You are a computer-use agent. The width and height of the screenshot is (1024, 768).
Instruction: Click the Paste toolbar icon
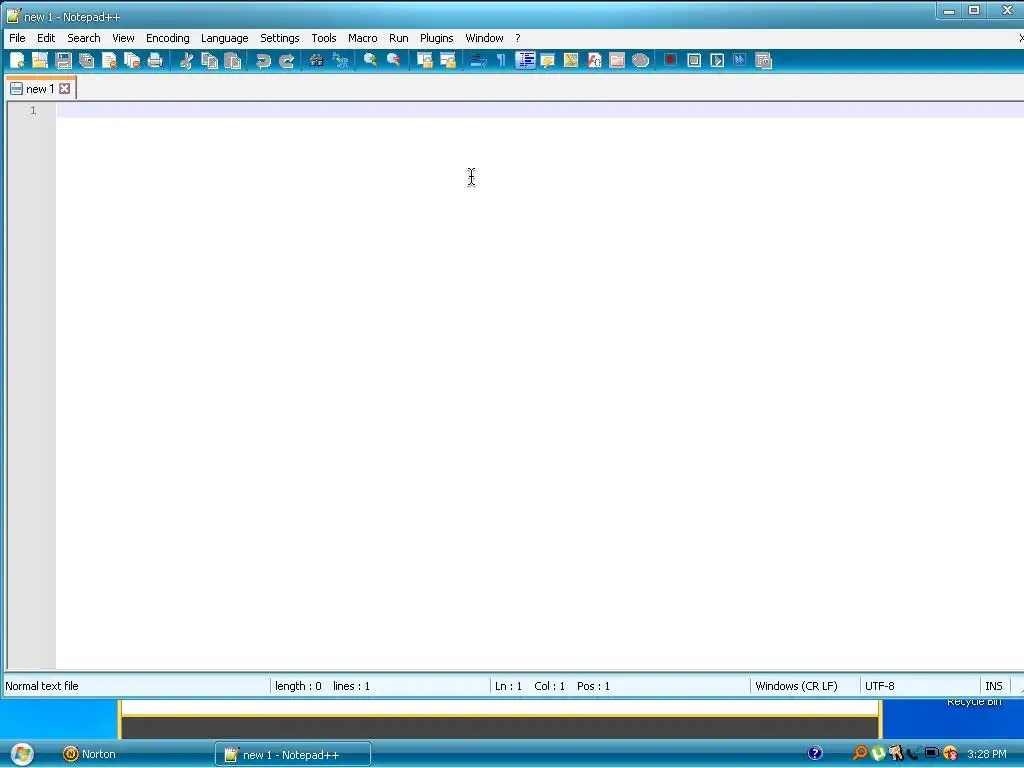point(232,61)
